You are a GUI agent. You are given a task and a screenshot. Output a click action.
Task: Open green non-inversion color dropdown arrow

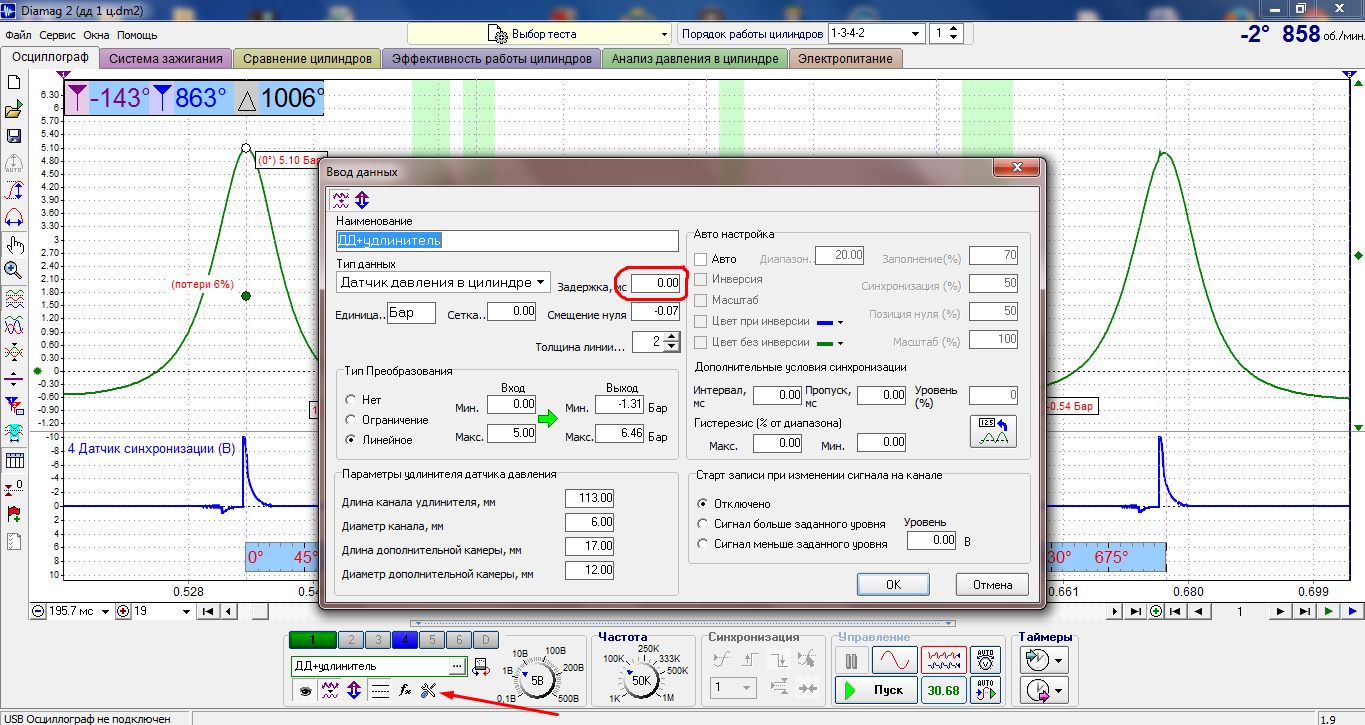840,342
